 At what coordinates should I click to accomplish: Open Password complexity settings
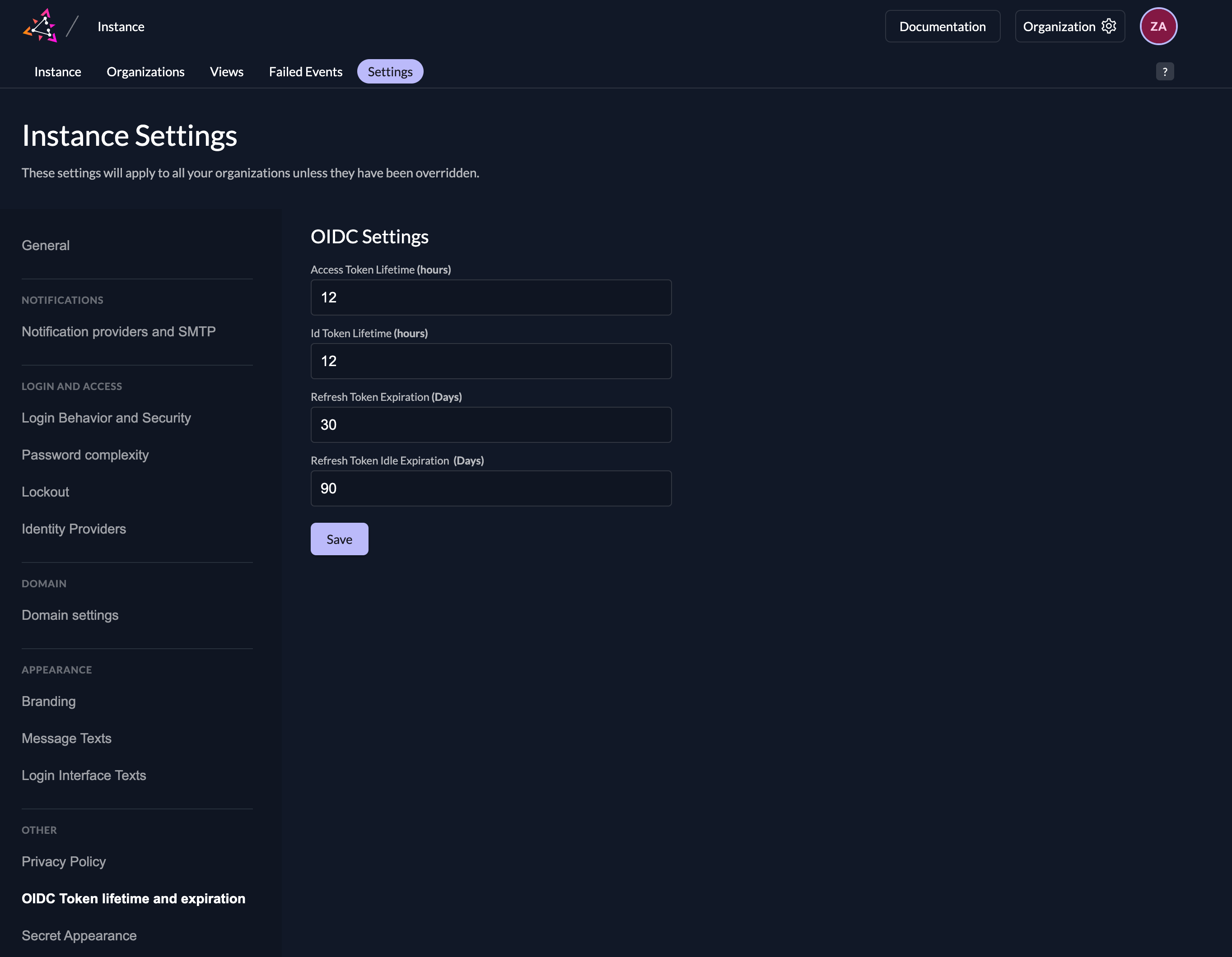coord(85,455)
